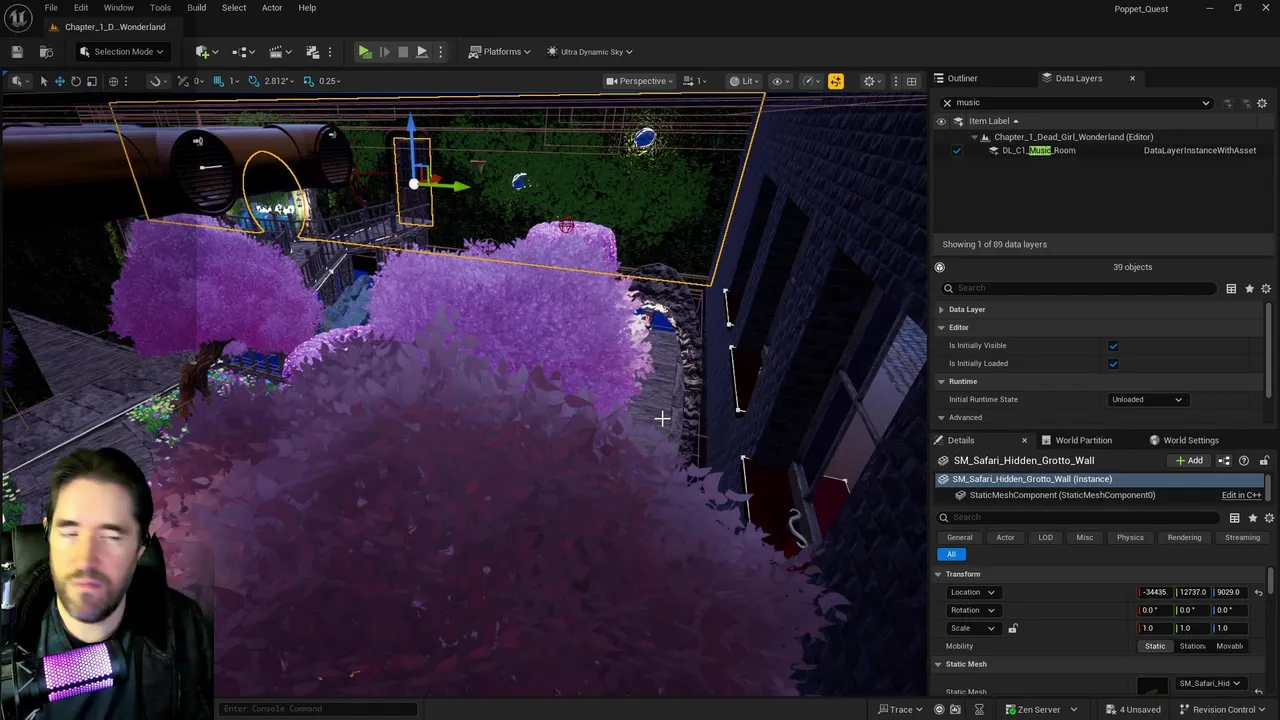The image size is (1280, 720).
Task: Open the Perspective view dropdown
Action: coord(641,81)
